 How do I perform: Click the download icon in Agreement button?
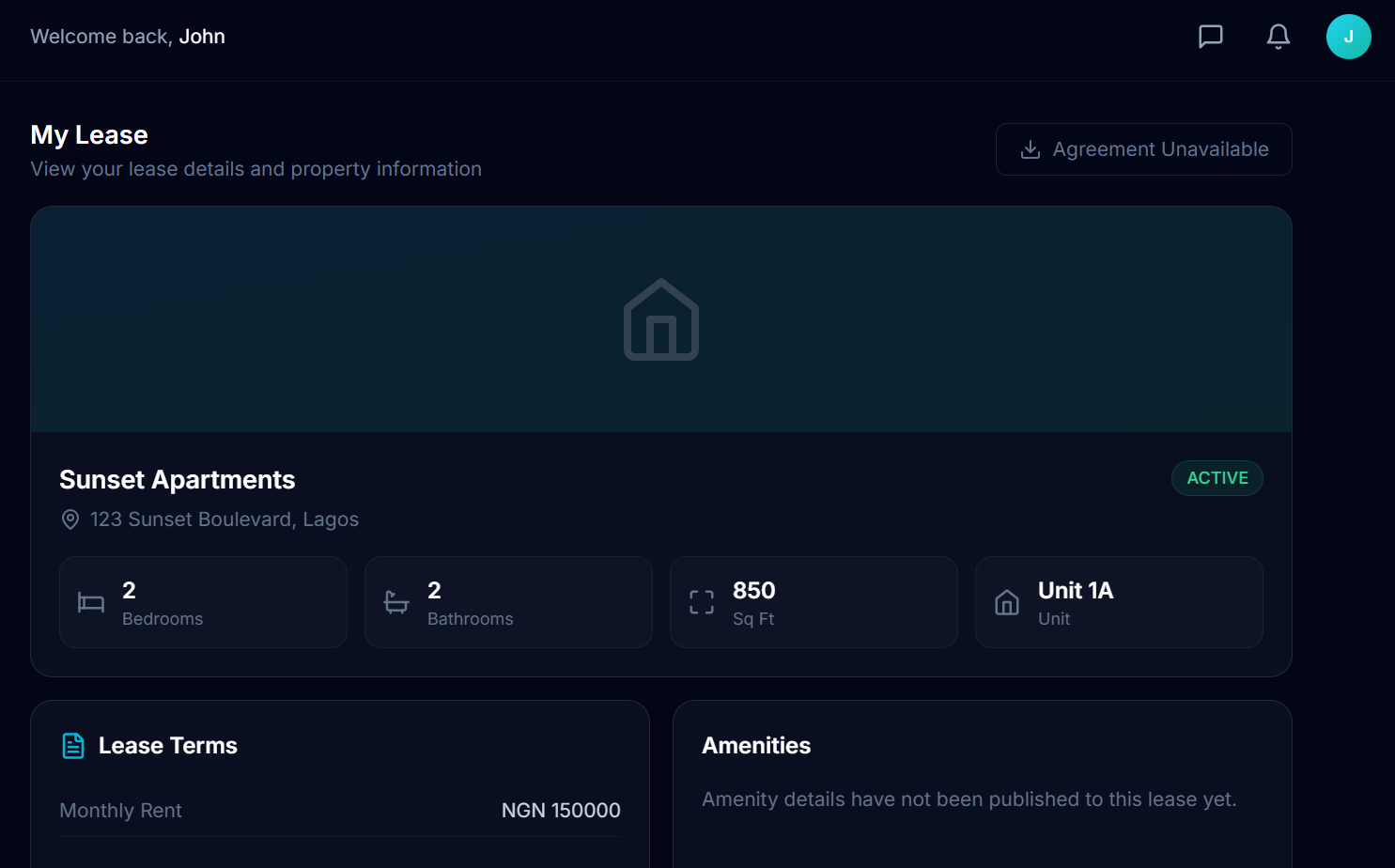pos(1031,149)
